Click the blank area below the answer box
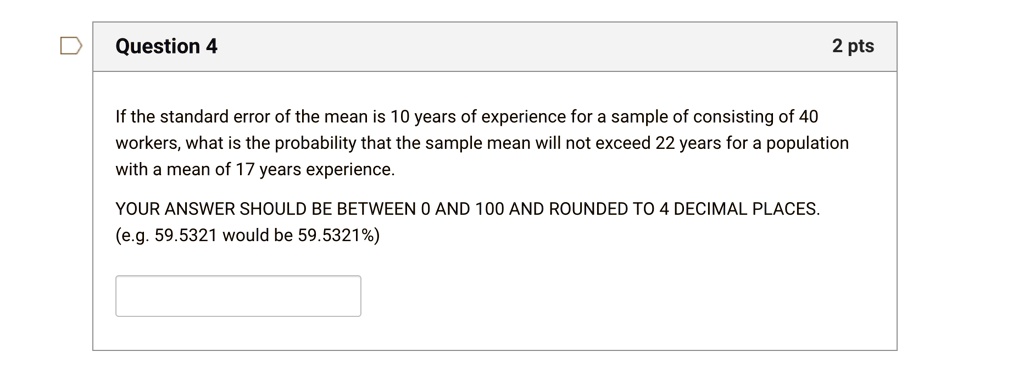 [x=494, y=334]
